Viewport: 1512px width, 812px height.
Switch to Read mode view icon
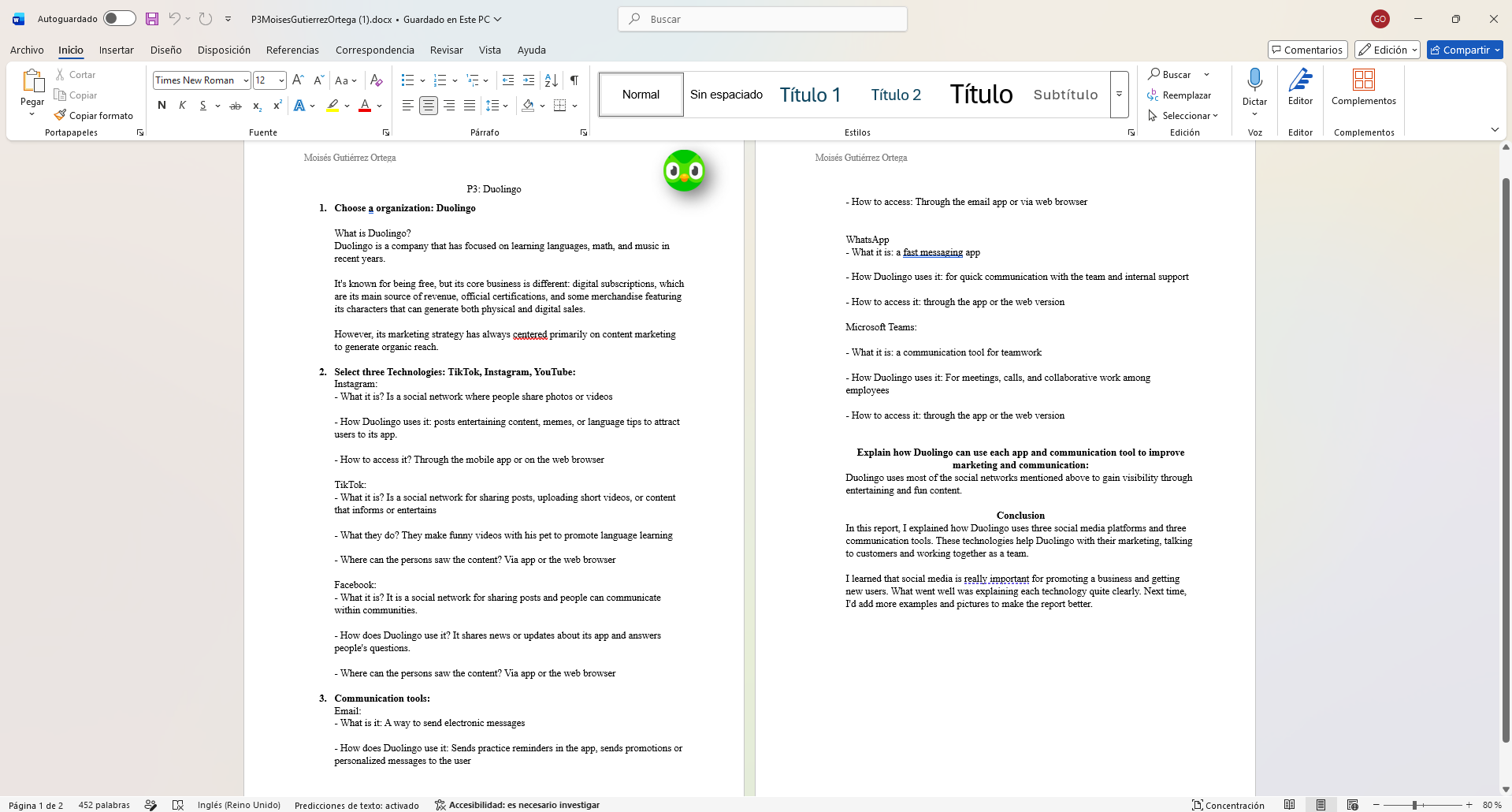tap(1289, 805)
